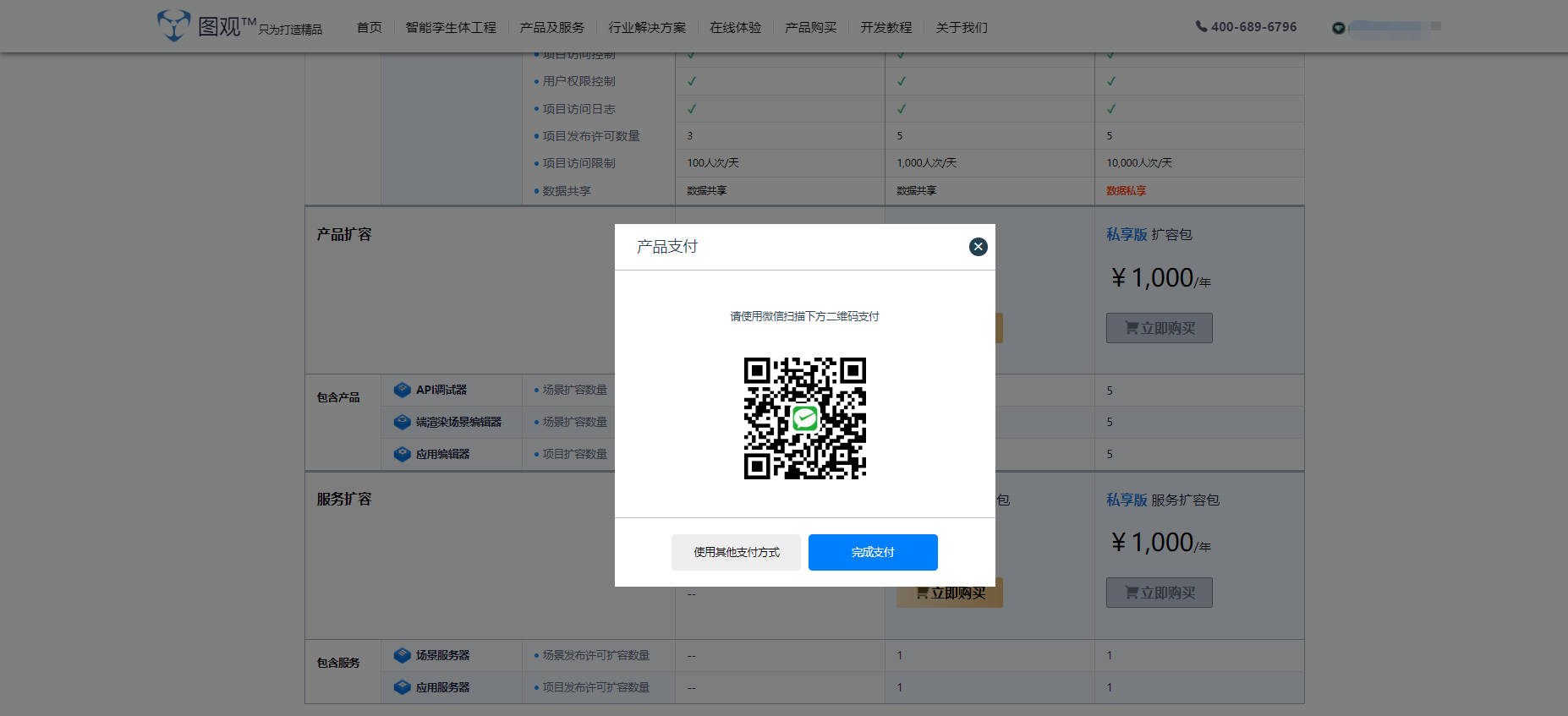
Task: Click the WeChat payment QR code
Action: point(805,418)
